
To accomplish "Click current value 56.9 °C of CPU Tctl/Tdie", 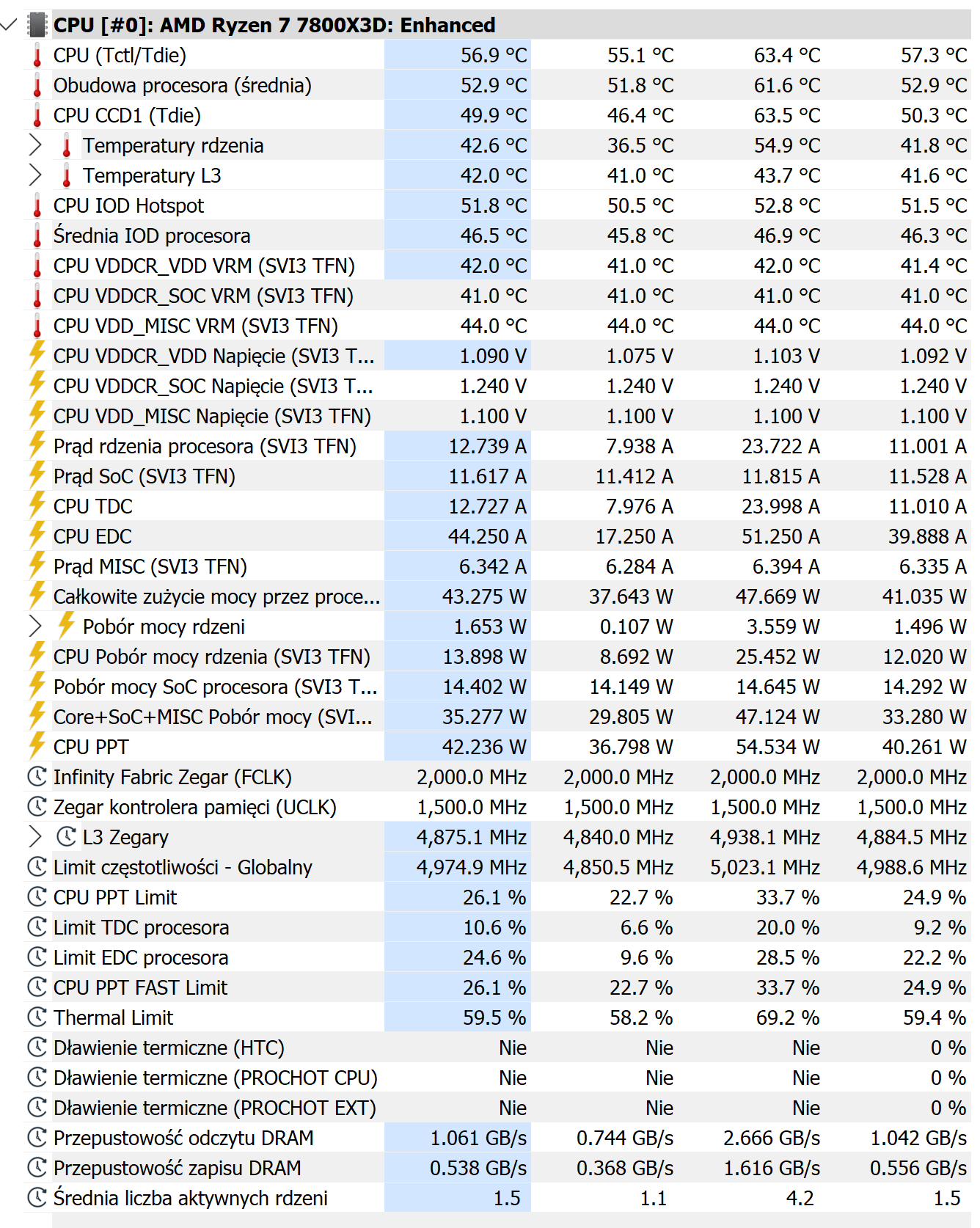I will (x=494, y=55).
